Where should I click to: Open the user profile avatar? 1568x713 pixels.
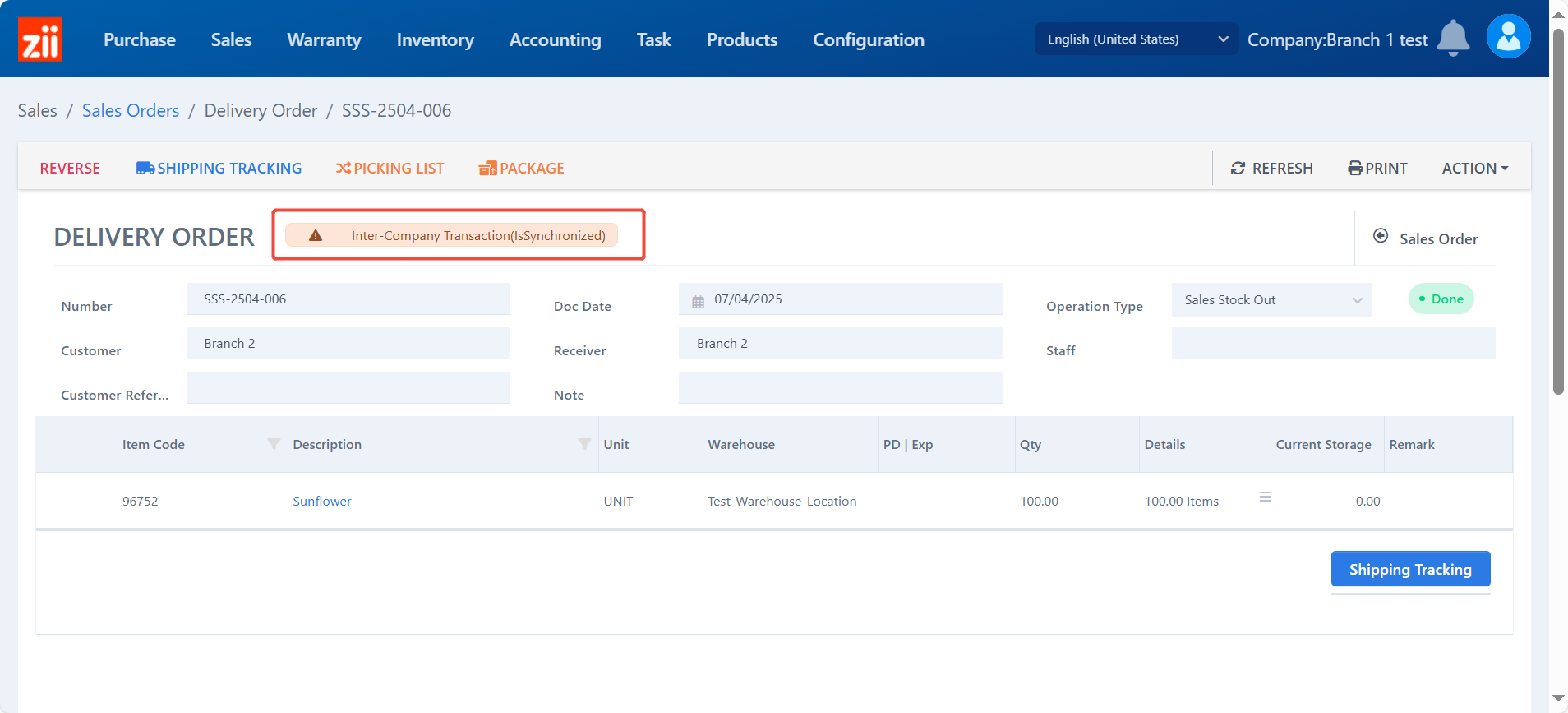pyautogui.click(x=1508, y=37)
